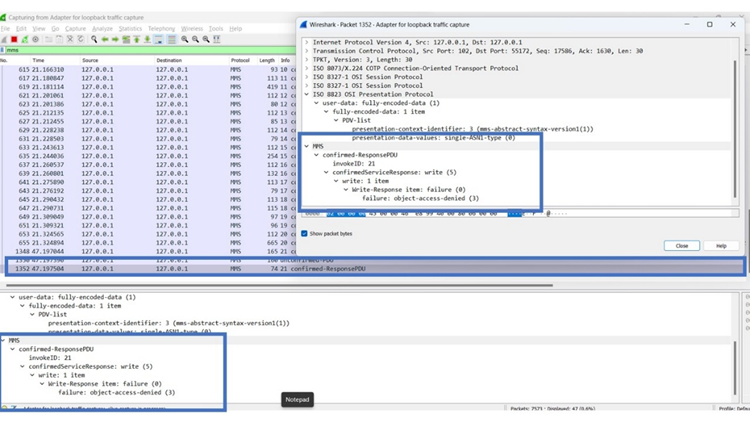Click the open capture file folder icon
This screenshot has height=422, width=750.
pos(49,39)
